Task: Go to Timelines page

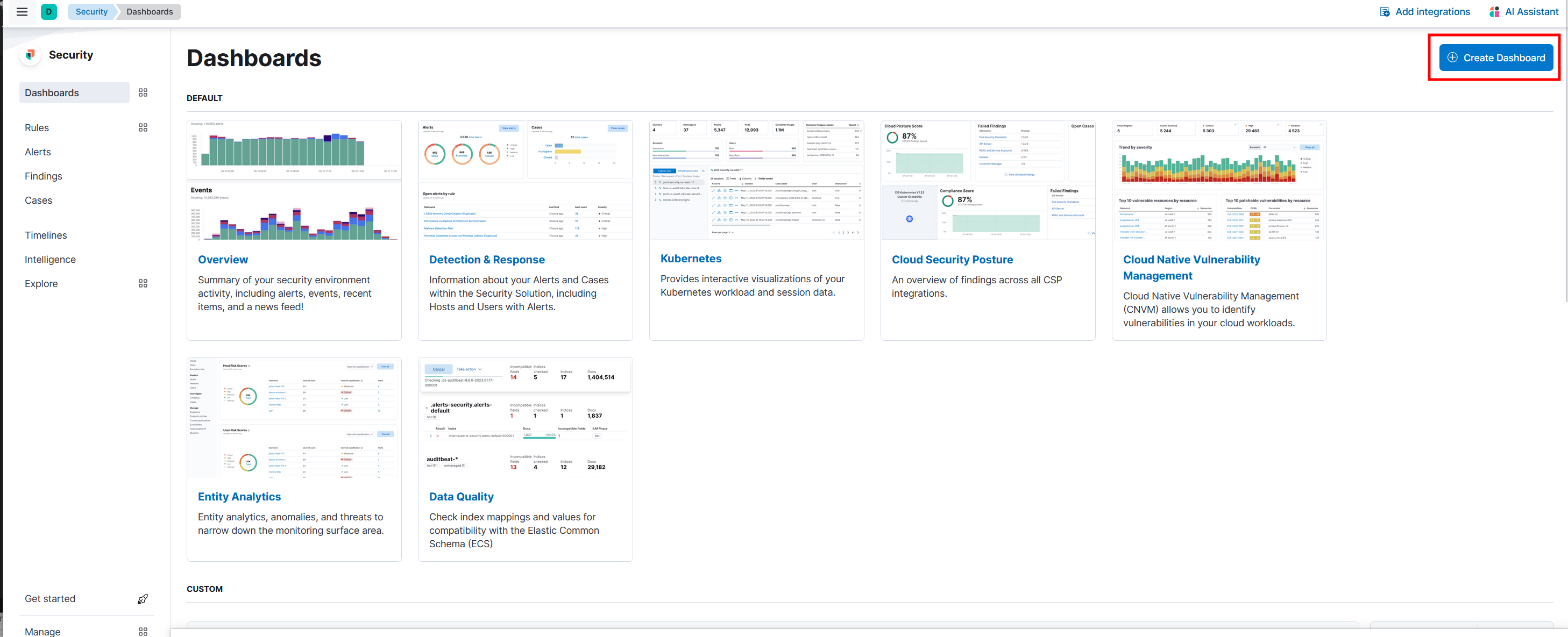Action: (46, 235)
